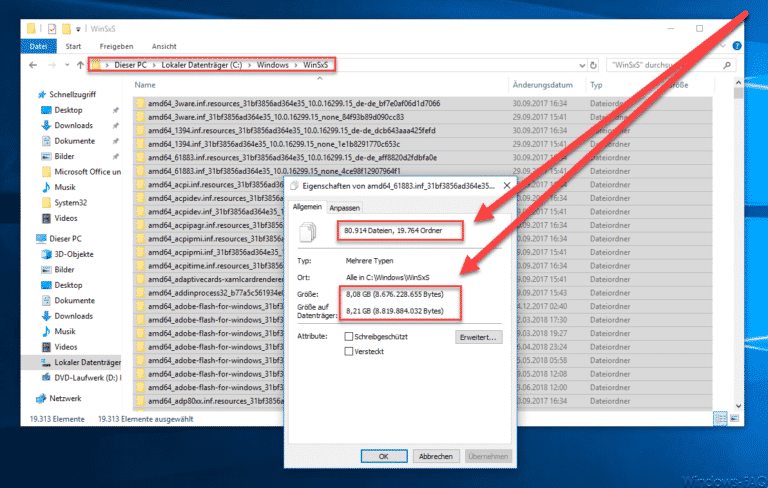Screen dimensions: 768x488
Task: Switch to details view layout icon
Action: tap(720, 418)
